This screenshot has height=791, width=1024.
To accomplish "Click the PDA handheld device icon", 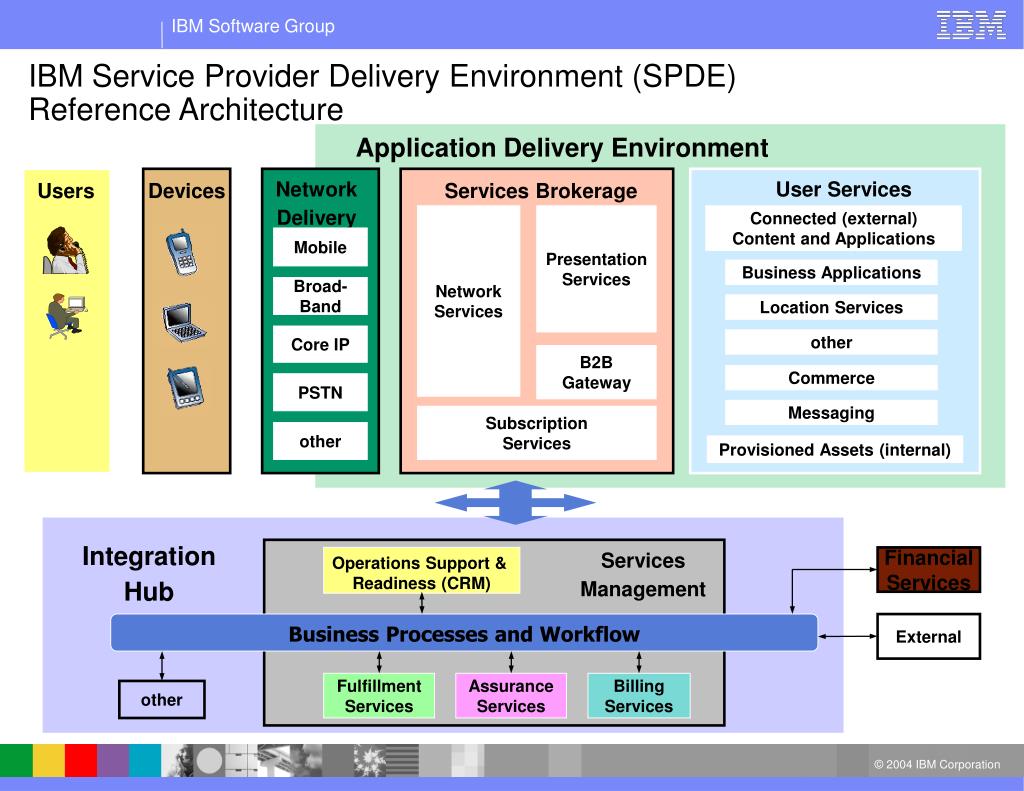I will [185, 388].
